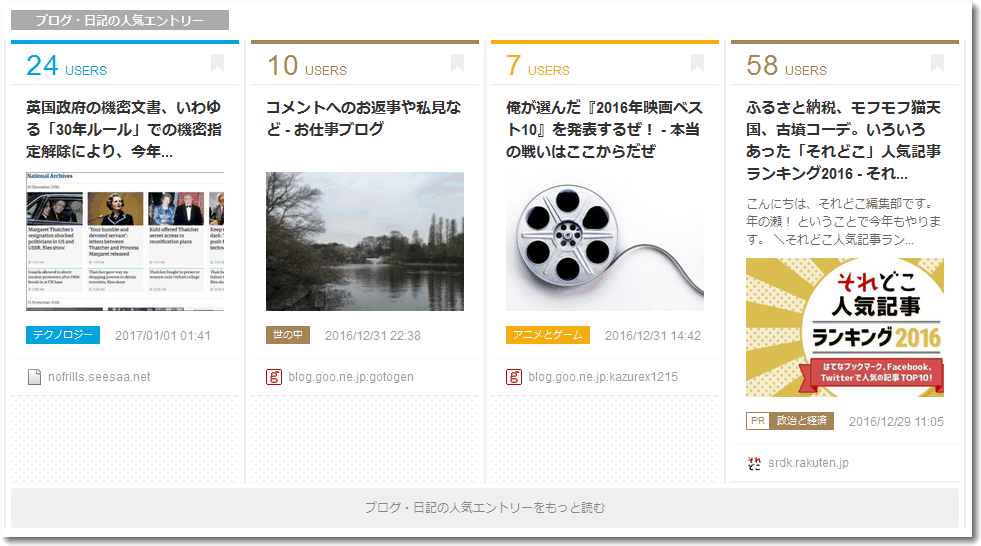Open the アニメとゲーム category tag
This screenshot has width=981, height=546.
pyautogui.click(x=547, y=335)
